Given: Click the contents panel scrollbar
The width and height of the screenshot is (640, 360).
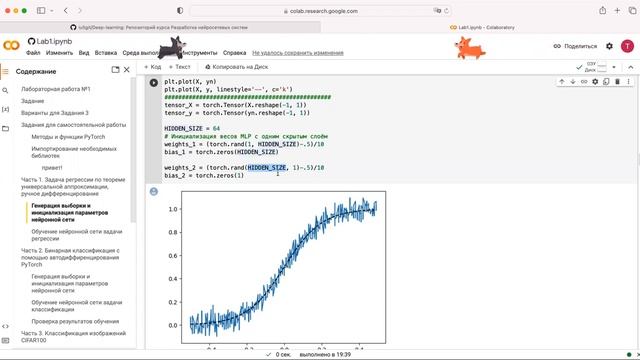Looking at the screenshot, I should [x=133, y=150].
